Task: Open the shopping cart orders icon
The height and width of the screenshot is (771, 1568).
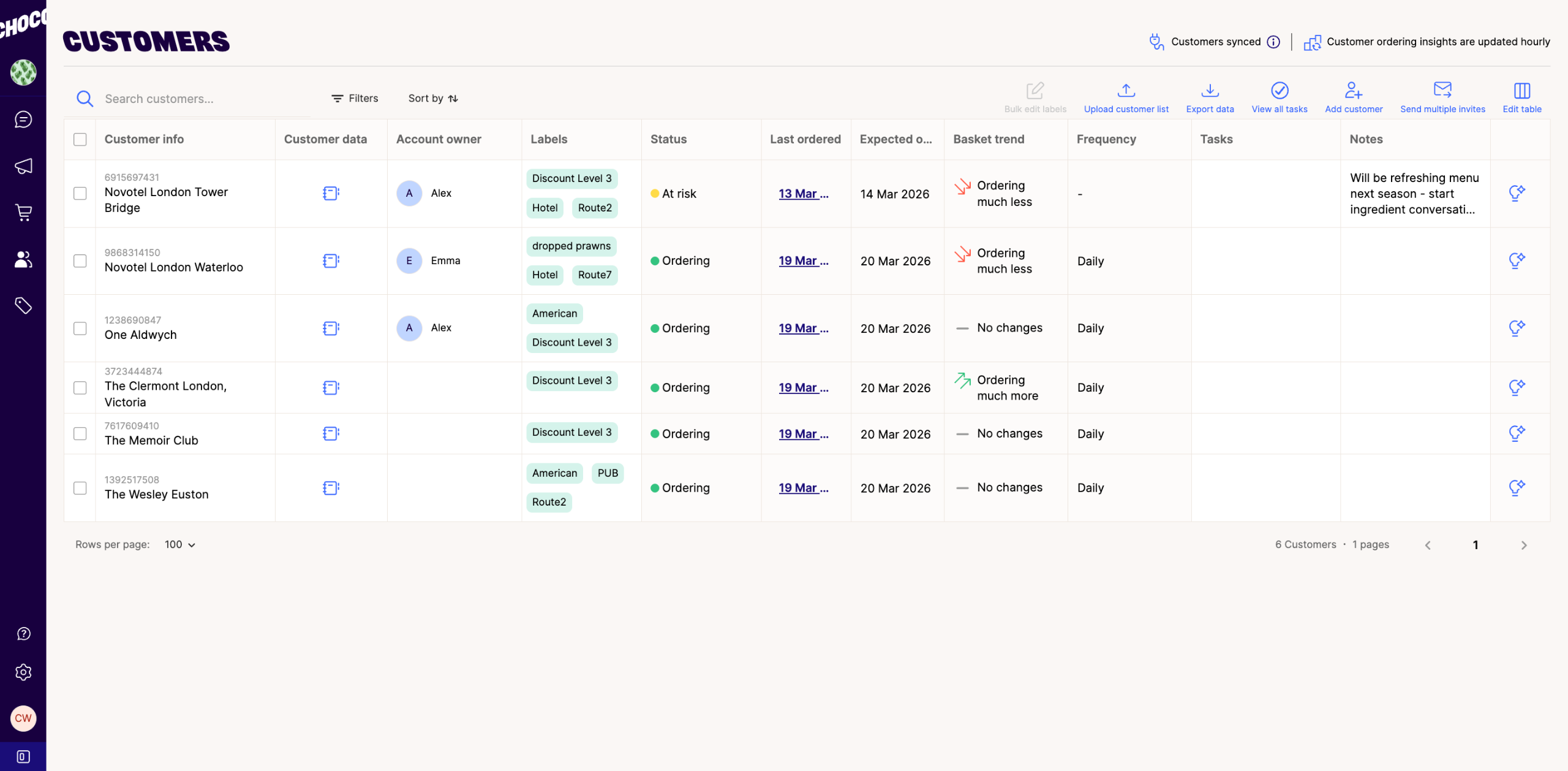Action: pos(23,213)
